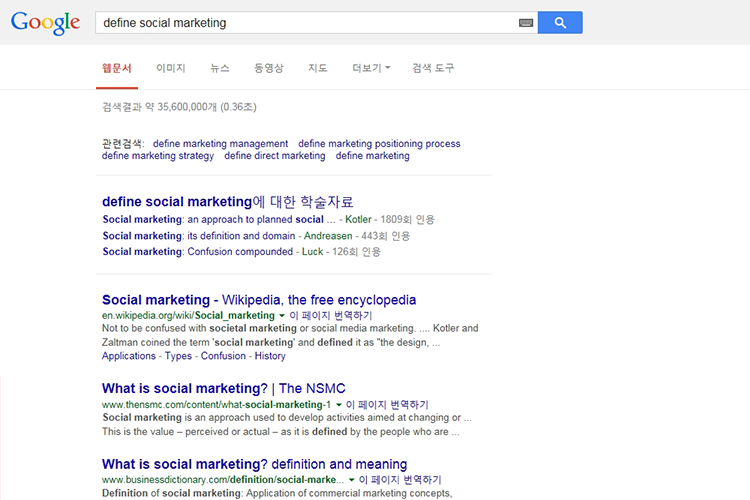This screenshot has width=750, height=500.
Task: Expand the dropdown arrow next to en.wikipedia.org URL
Action: pos(282,316)
